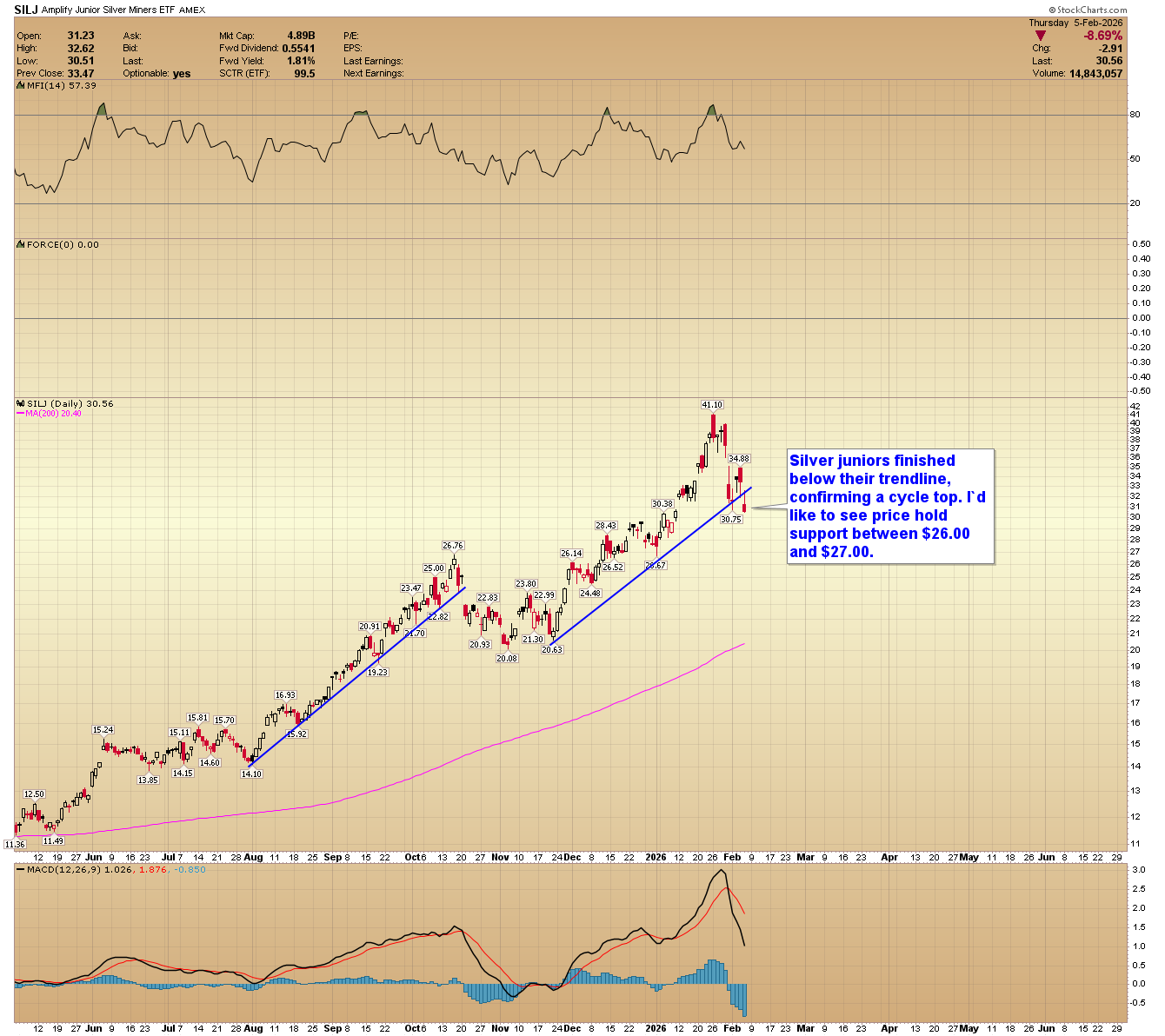This screenshot has height=1036, width=1165.
Task: Click the 26.52 price label
Action: tap(613, 567)
